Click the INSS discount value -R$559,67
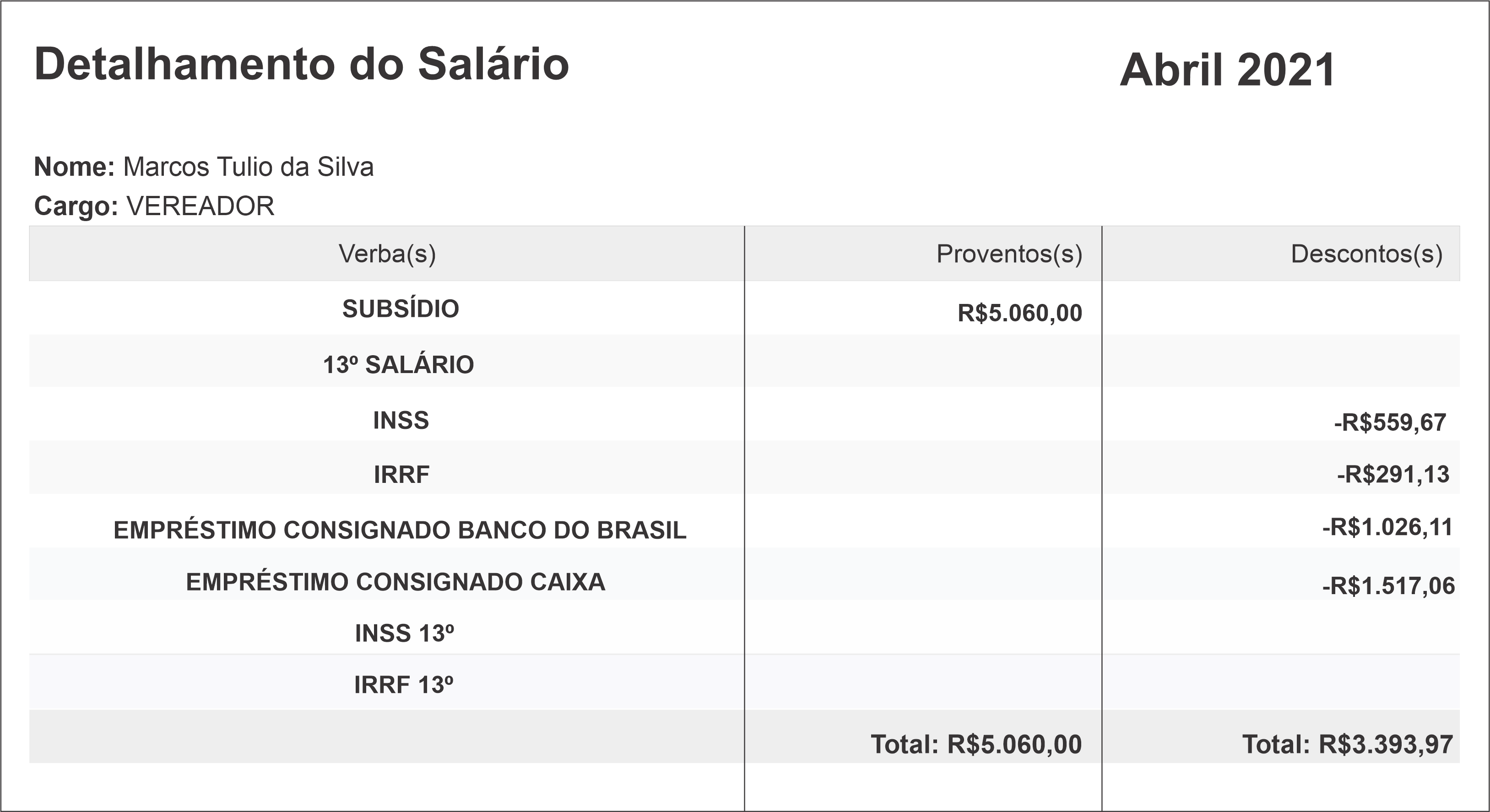The width and height of the screenshot is (1490, 812). click(1389, 423)
